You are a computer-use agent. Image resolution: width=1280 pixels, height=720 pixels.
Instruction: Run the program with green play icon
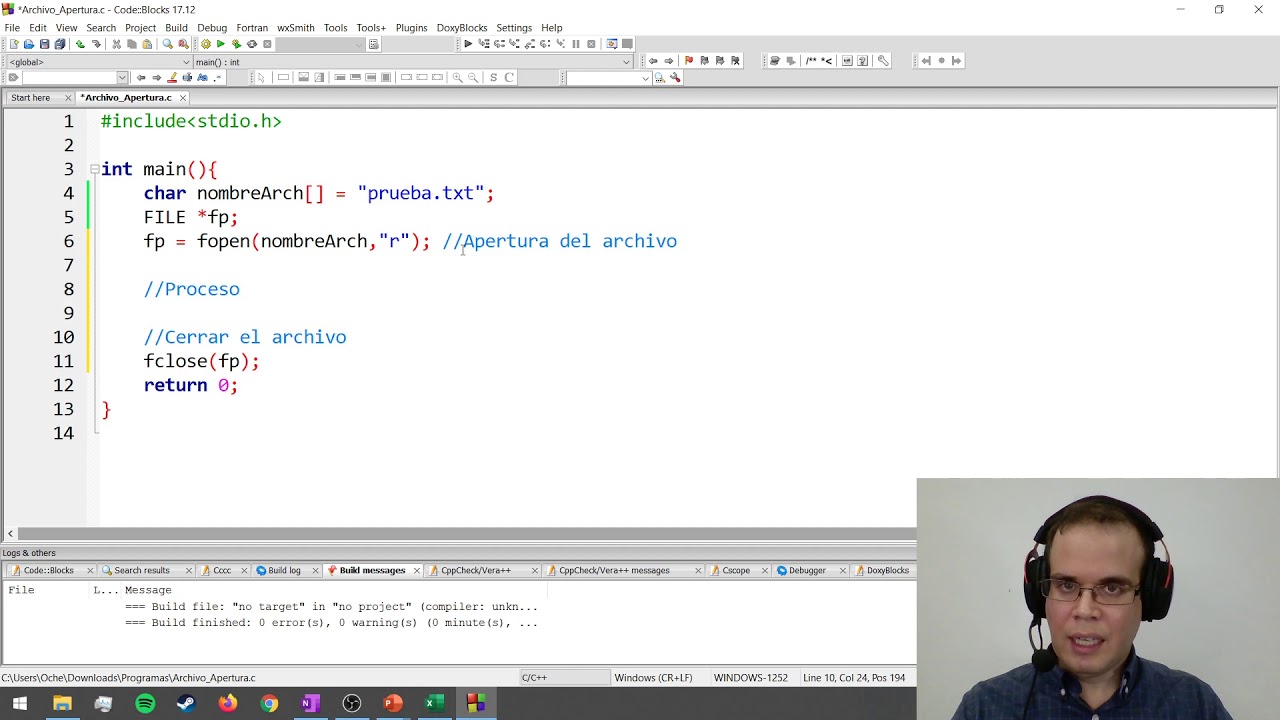pos(221,44)
